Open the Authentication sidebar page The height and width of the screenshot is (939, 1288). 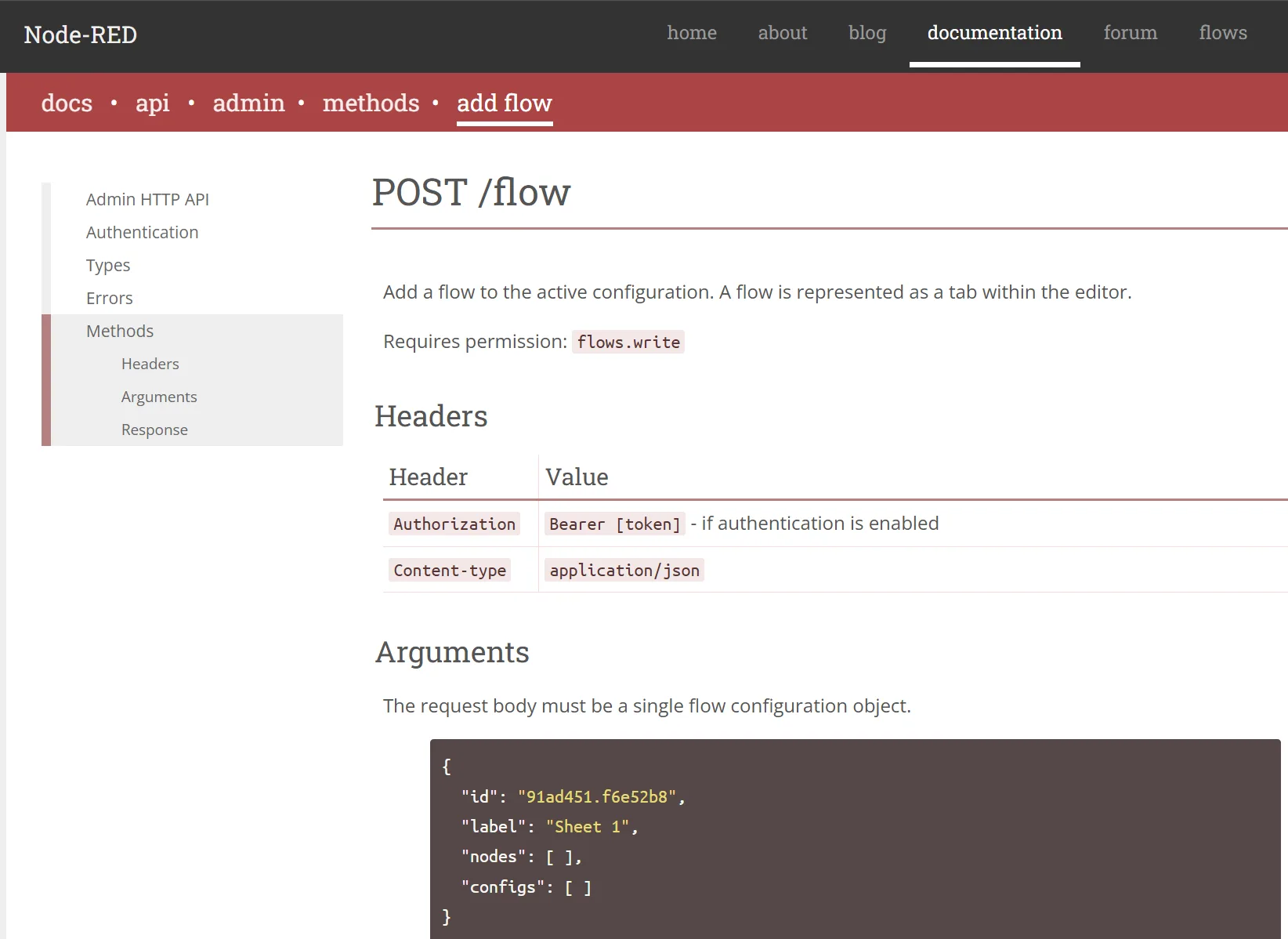[x=142, y=232]
